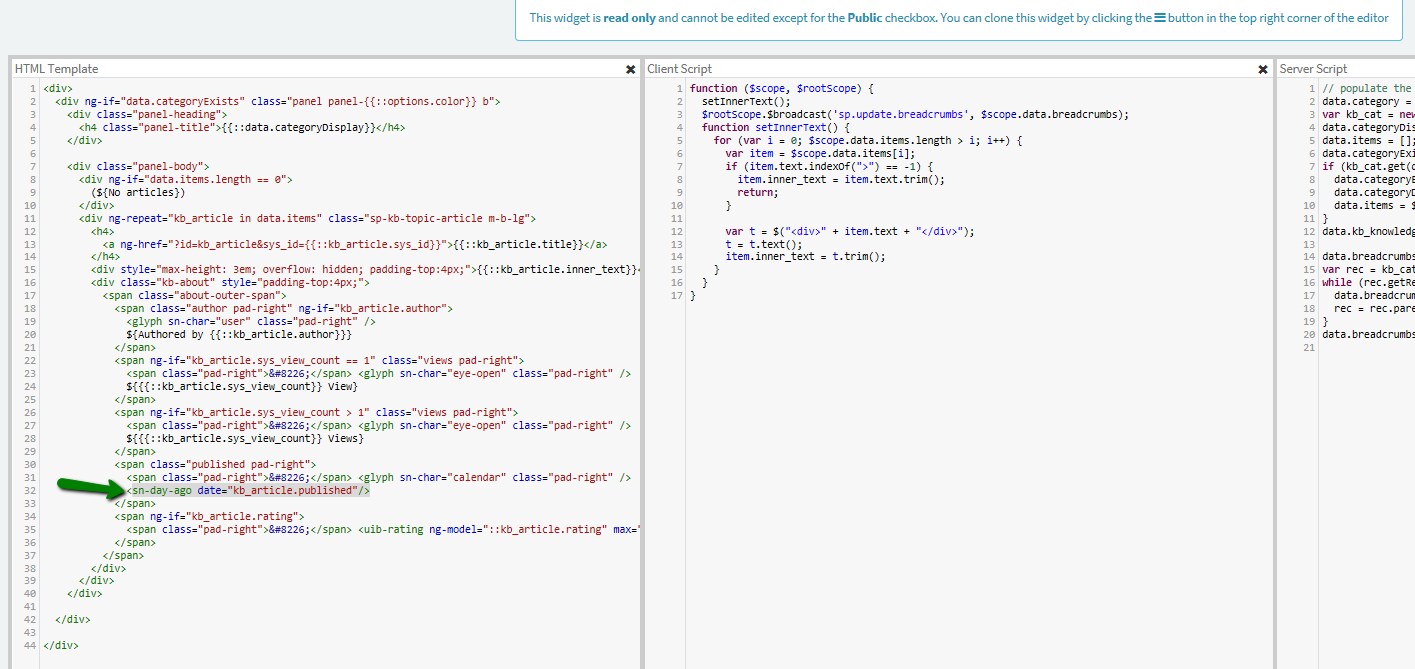
Task: Click the '${No articles}' line
Action: 138,192
